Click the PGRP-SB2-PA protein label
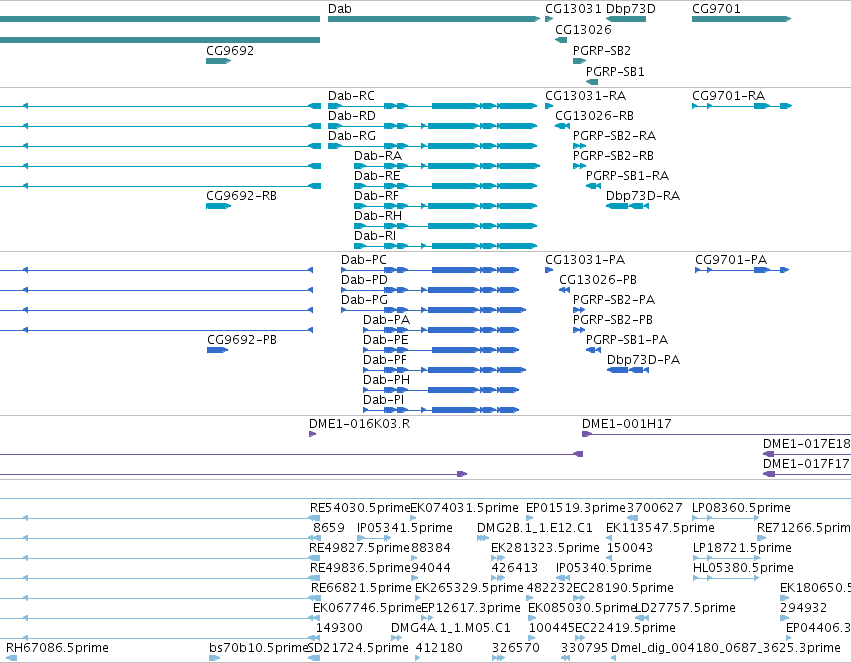851x663 pixels. [x=614, y=301]
